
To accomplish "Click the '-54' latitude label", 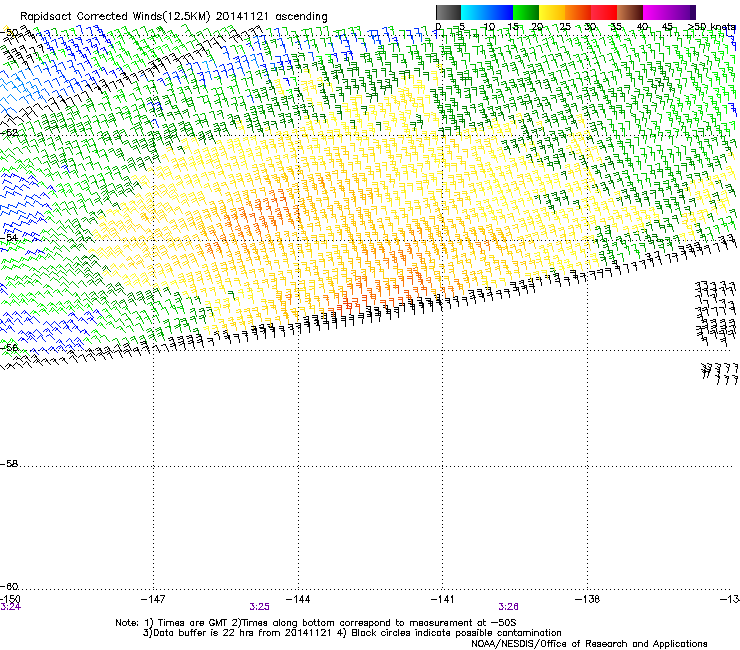I will point(9,238).
